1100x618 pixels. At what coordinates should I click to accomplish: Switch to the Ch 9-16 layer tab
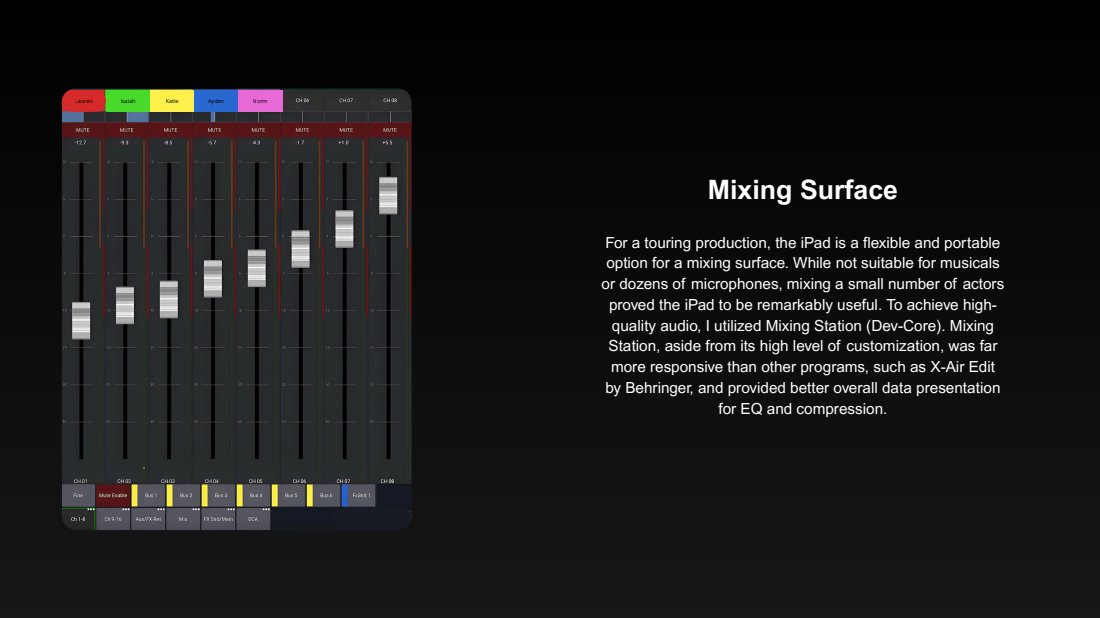113,520
